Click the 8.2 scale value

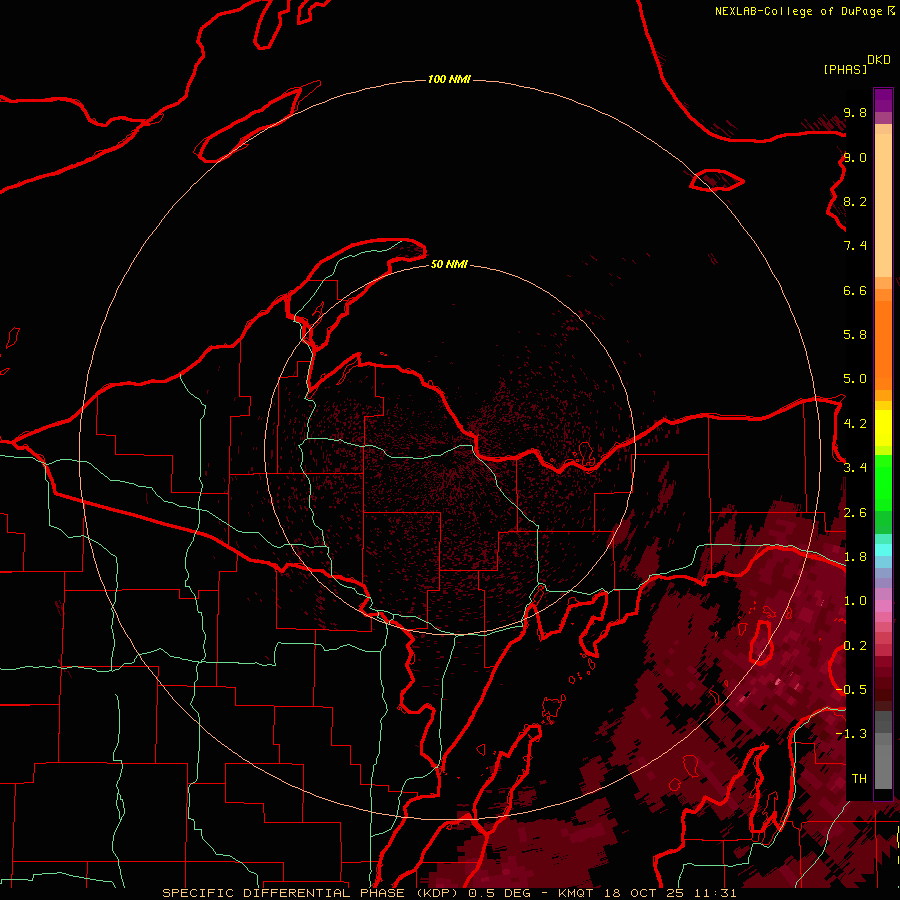click(x=855, y=201)
